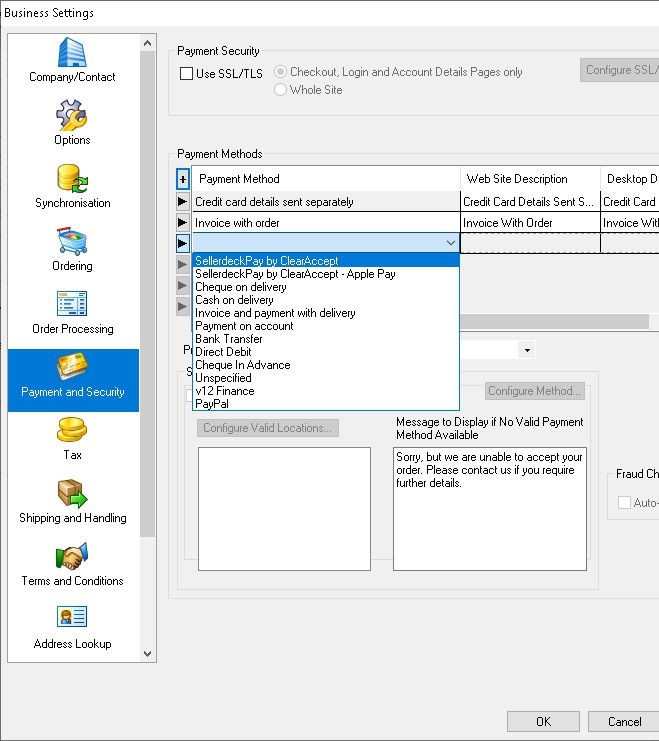The image size is (659, 741).
Task: Click the Payment Method column header
Action: 326,179
